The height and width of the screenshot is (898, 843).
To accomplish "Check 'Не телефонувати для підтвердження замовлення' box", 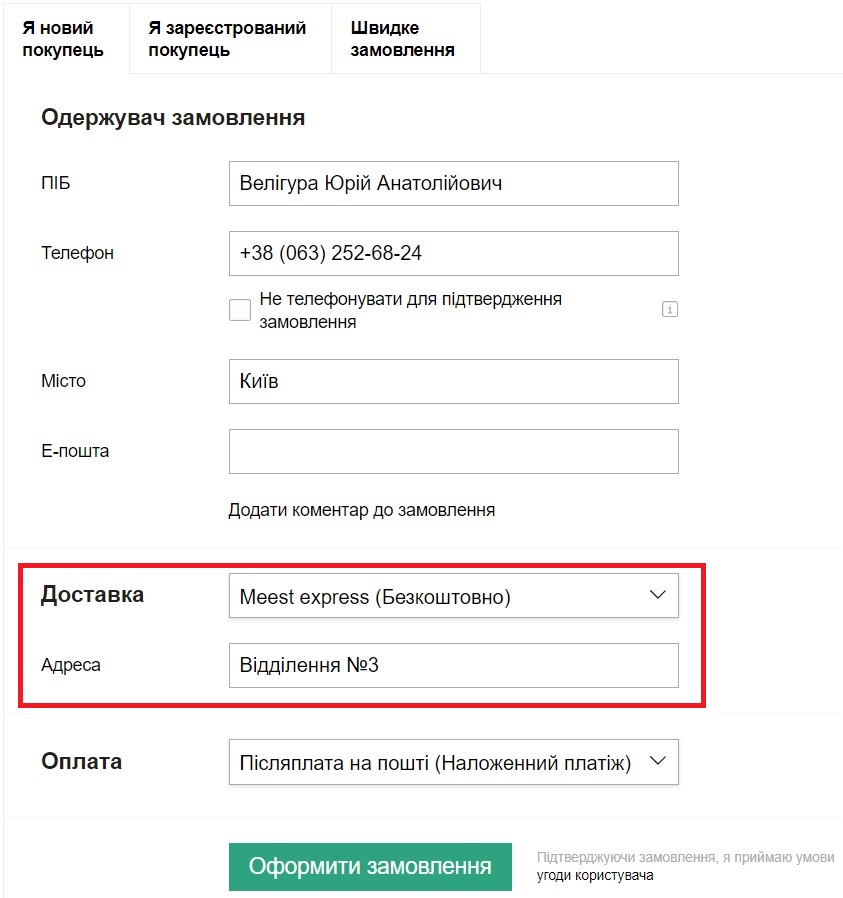I will [x=239, y=310].
